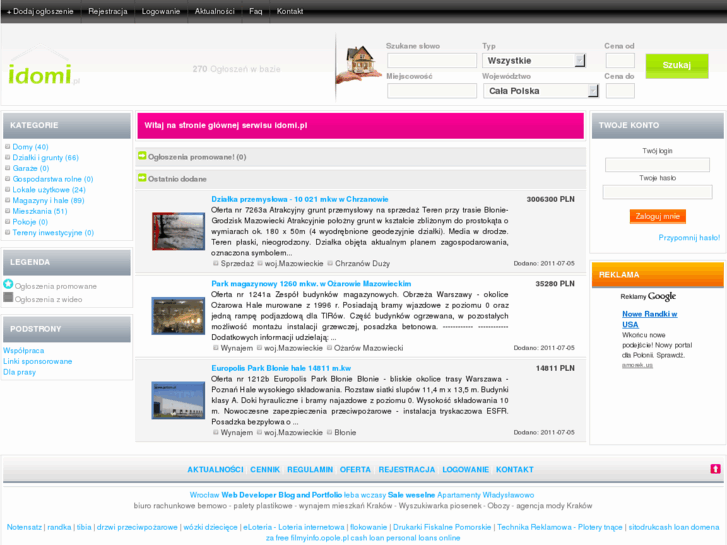Click the Europolis Park Błonie listing thumbnail

point(178,400)
